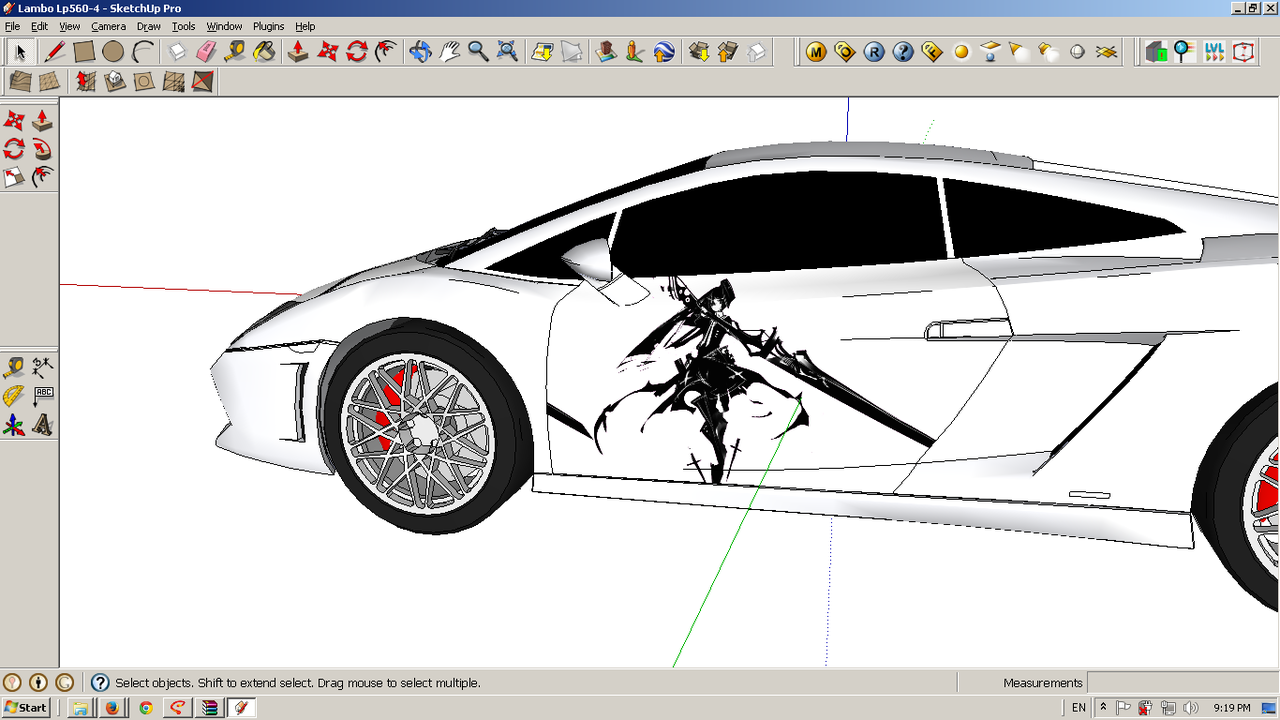Choose Move tool in top toolbar
The image size is (1280, 720).
click(x=328, y=51)
